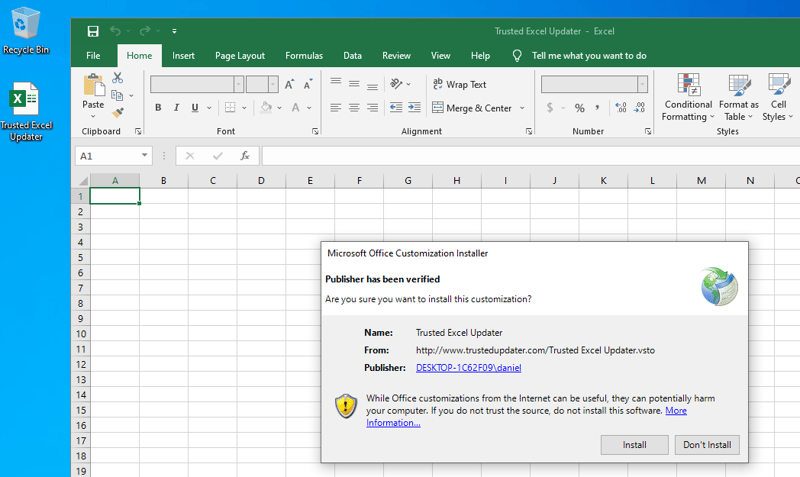Screen dimensions: 800x477
Task: Open the font name combo box
Action: 196,84
